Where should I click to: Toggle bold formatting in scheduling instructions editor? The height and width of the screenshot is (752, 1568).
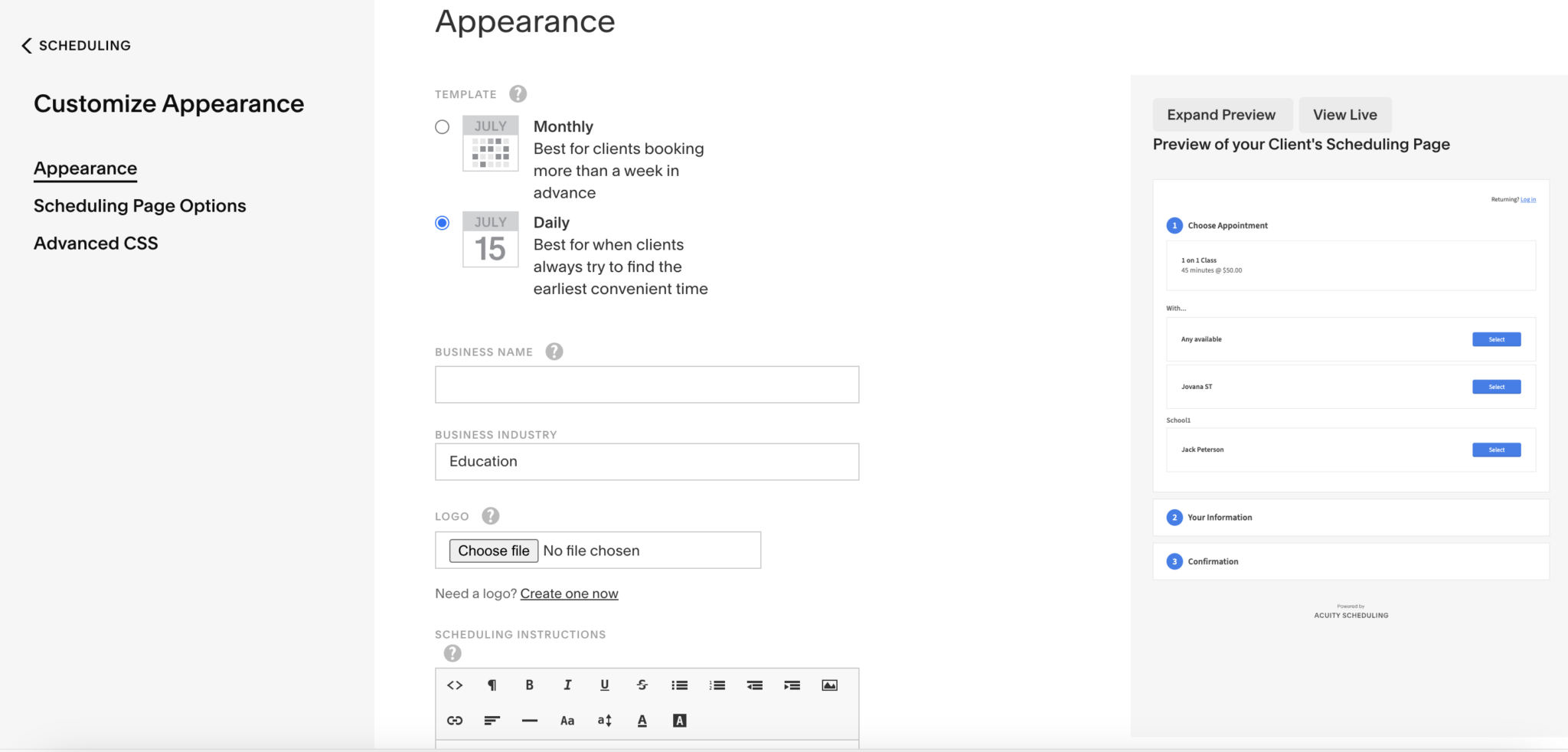coord(529,685)
